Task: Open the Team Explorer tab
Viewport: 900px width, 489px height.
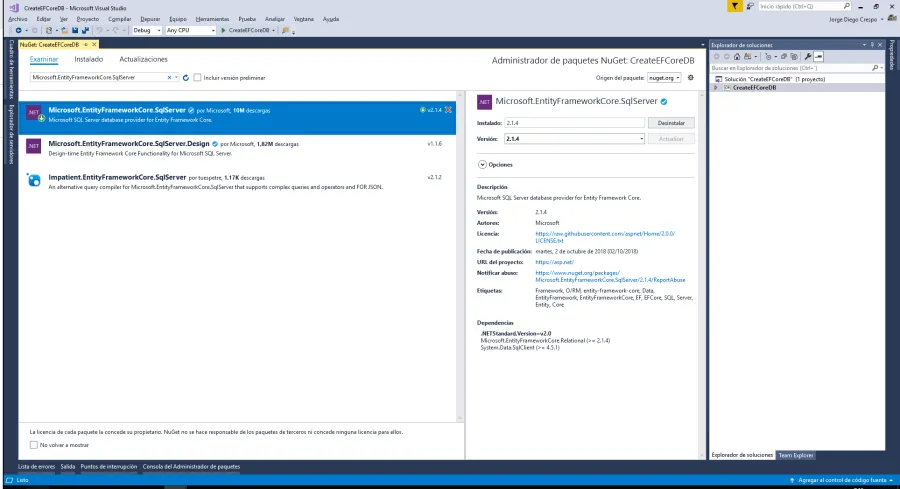Action: (796, 455)
